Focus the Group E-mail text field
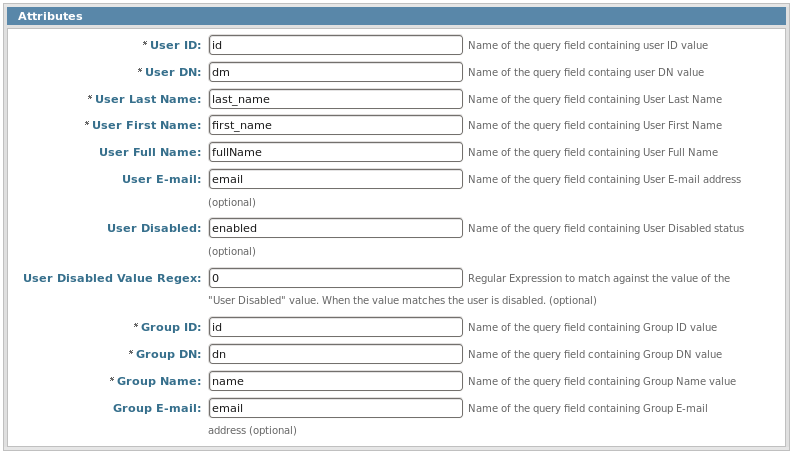The width and height of the screenshot is (793, 454). tap(335, 408)
